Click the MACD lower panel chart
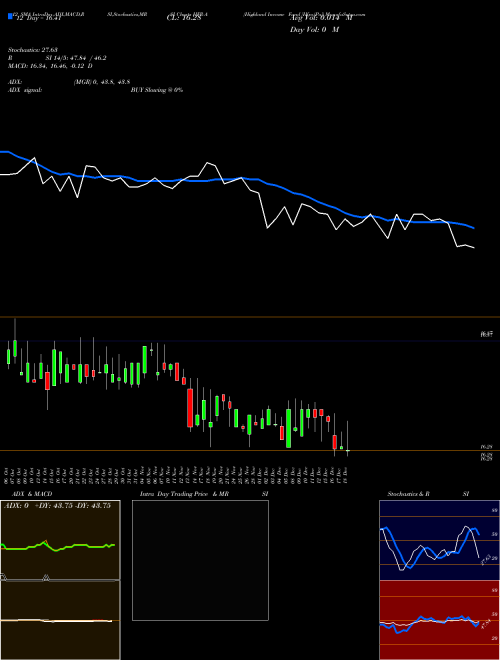500x660 pixels. coord(60,620)
